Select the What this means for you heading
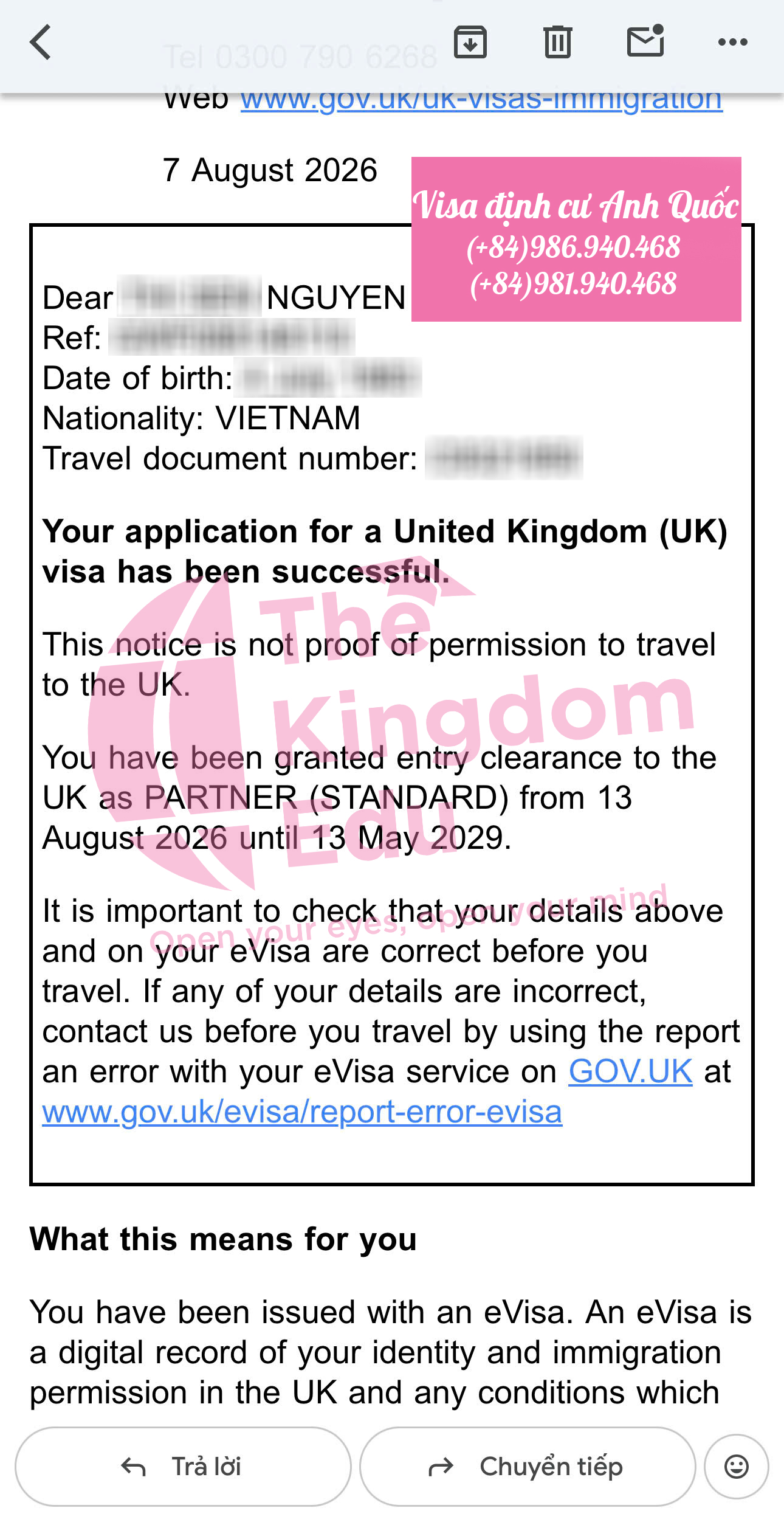784x1525 pixels. (x=223, y=1239)
